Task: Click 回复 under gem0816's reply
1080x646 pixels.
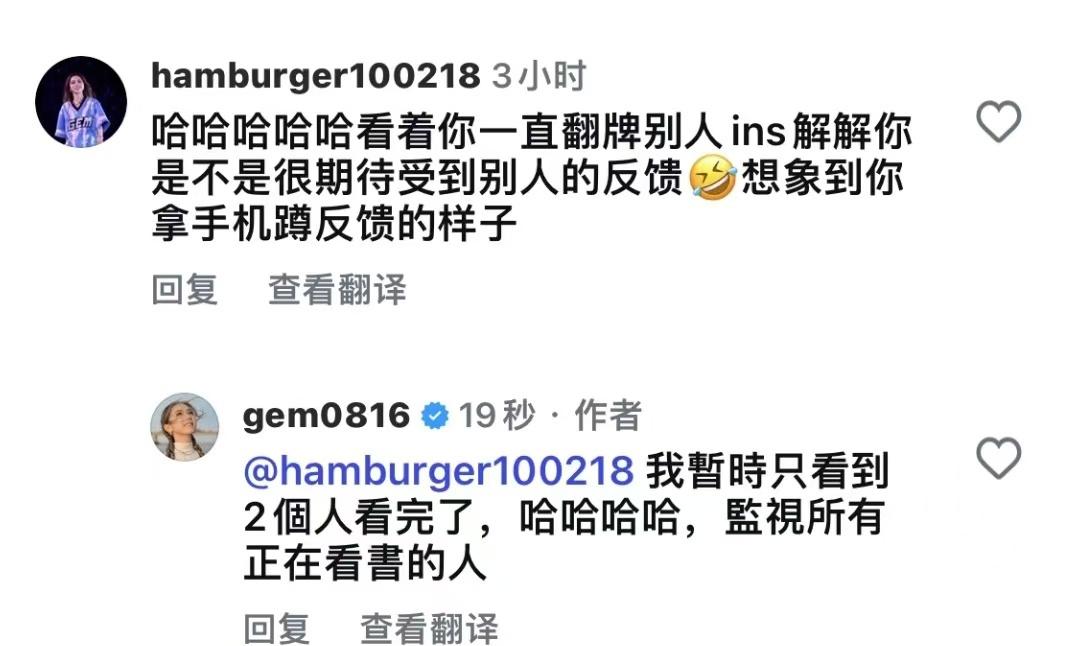Action: coord(277,629)
